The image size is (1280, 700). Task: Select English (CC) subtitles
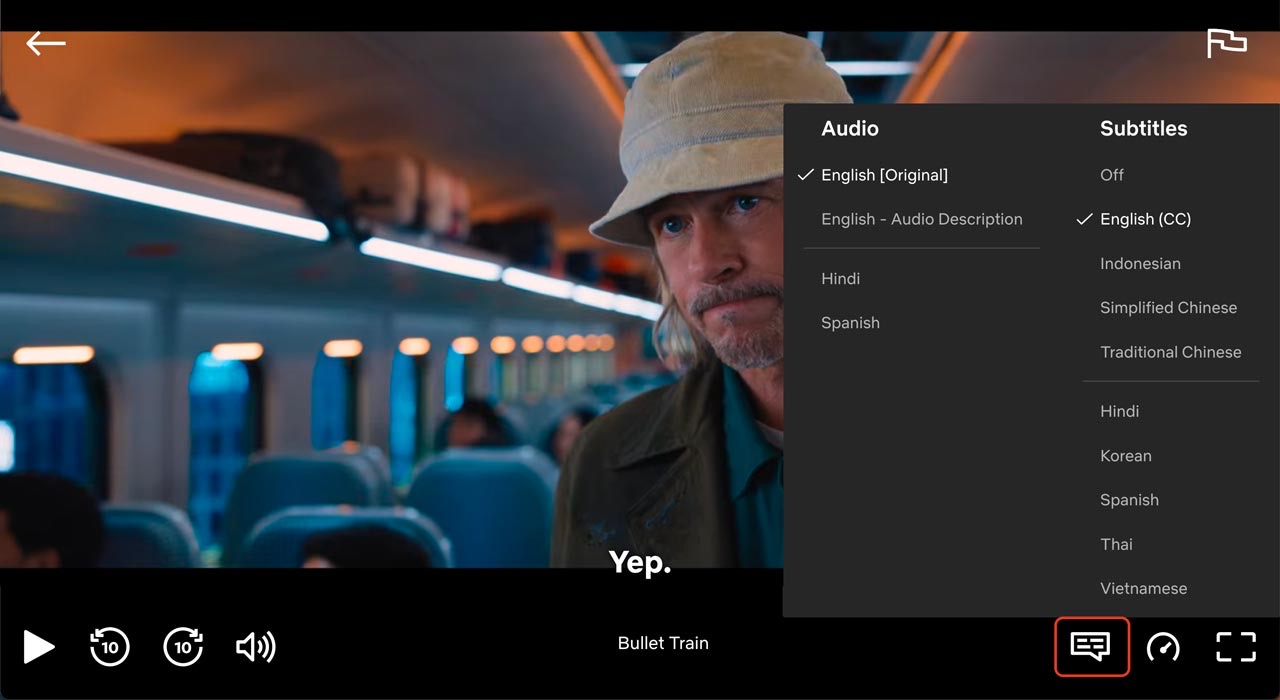pyautogui.click(x=1145, y=219)
